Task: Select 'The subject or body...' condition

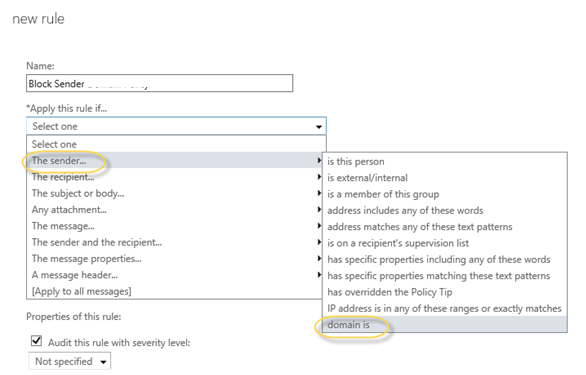Action: [174, 193]
